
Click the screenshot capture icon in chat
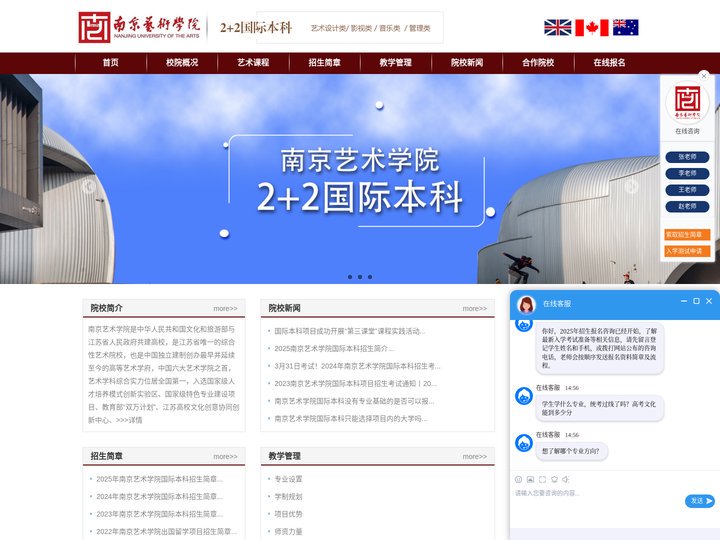tap(542, 479)
